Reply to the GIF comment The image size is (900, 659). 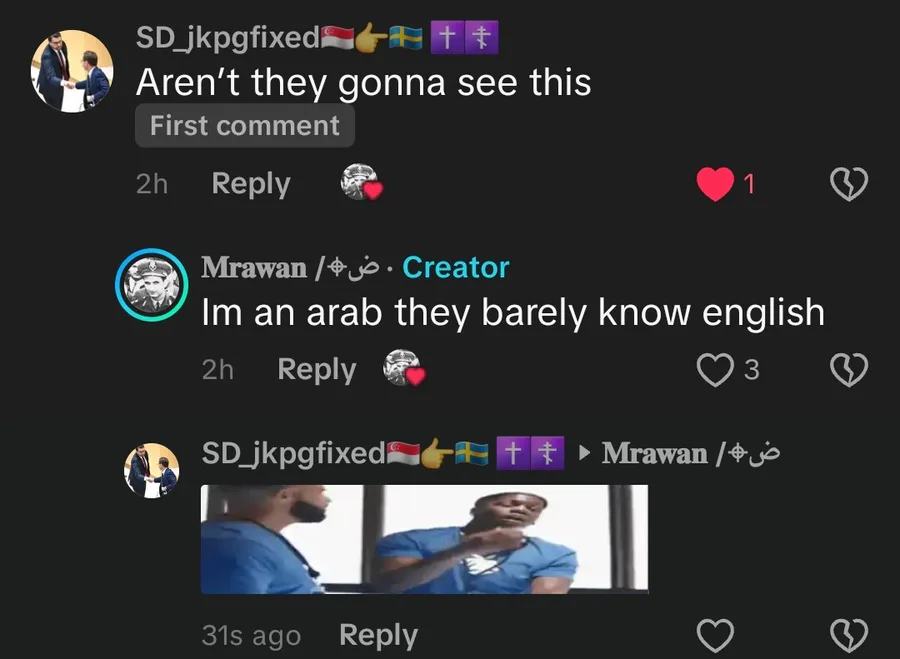pyautogui.click(x=378, y=635)
